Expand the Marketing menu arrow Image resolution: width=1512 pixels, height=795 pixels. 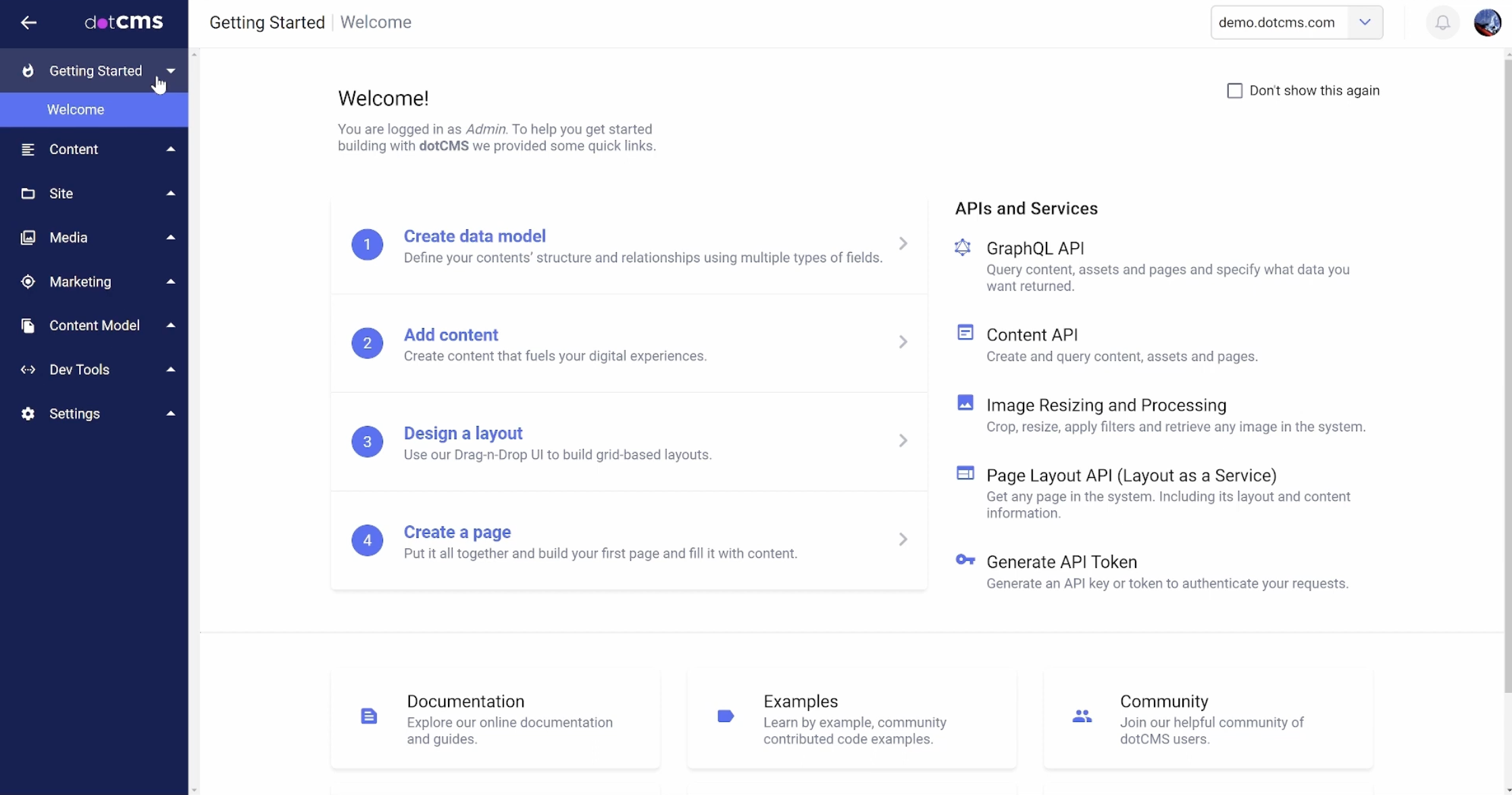click(x=171, y=281)
